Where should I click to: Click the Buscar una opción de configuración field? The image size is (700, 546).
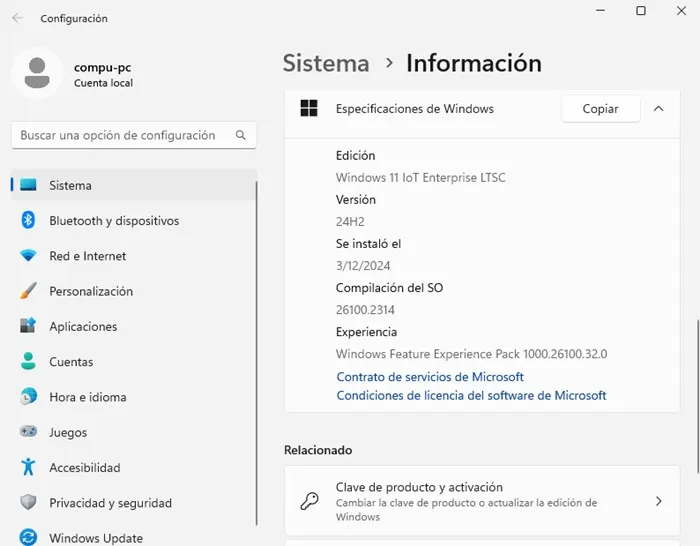tap(134, 135)
